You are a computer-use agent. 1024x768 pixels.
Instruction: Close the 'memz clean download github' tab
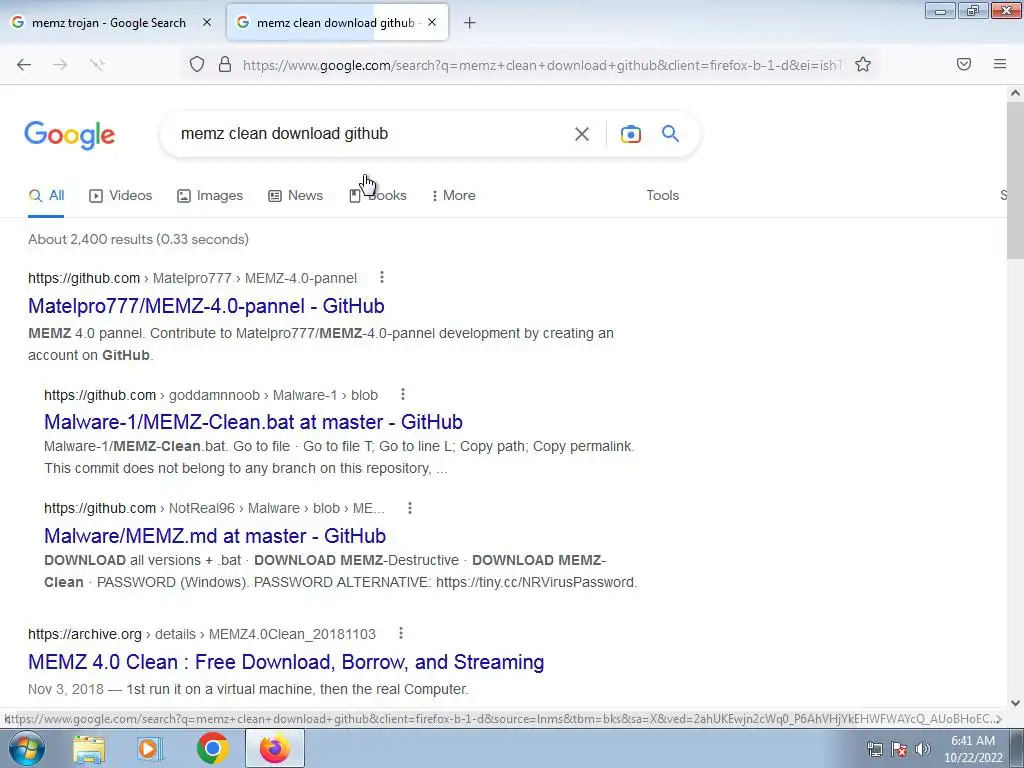(432, 22)
